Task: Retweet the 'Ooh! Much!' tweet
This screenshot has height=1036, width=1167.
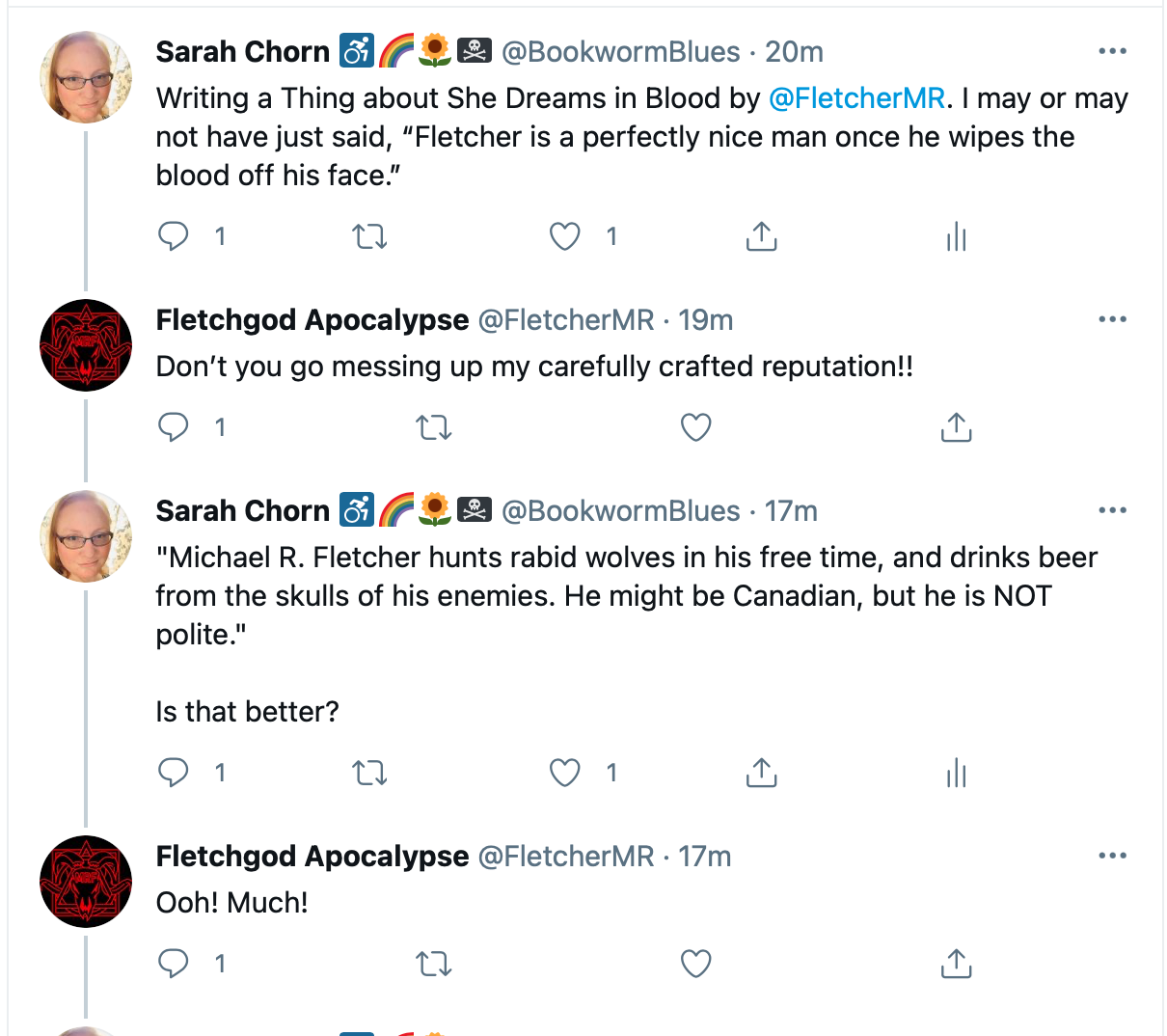Action: coord(434,964)
